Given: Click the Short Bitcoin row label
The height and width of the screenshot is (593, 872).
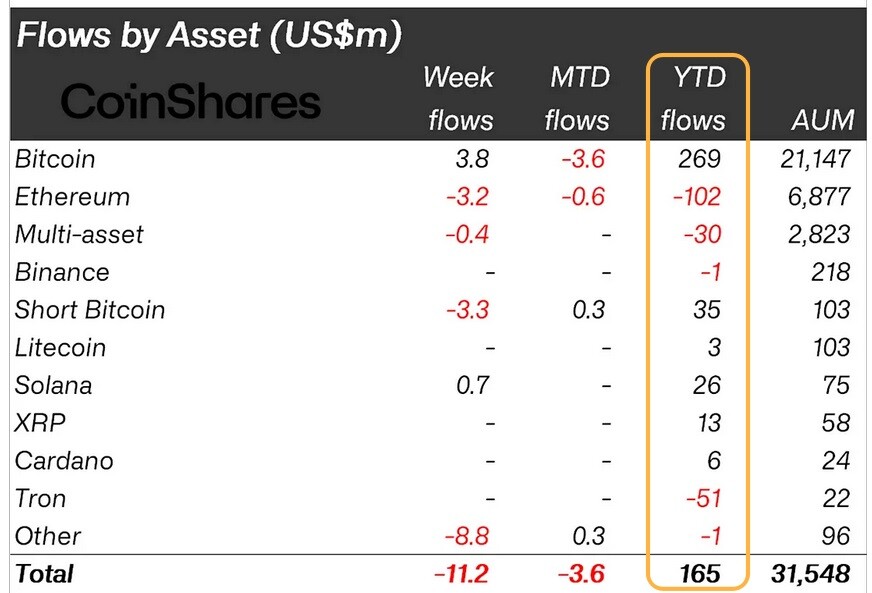Looking at the screenshot, I should tap(90, 310).
